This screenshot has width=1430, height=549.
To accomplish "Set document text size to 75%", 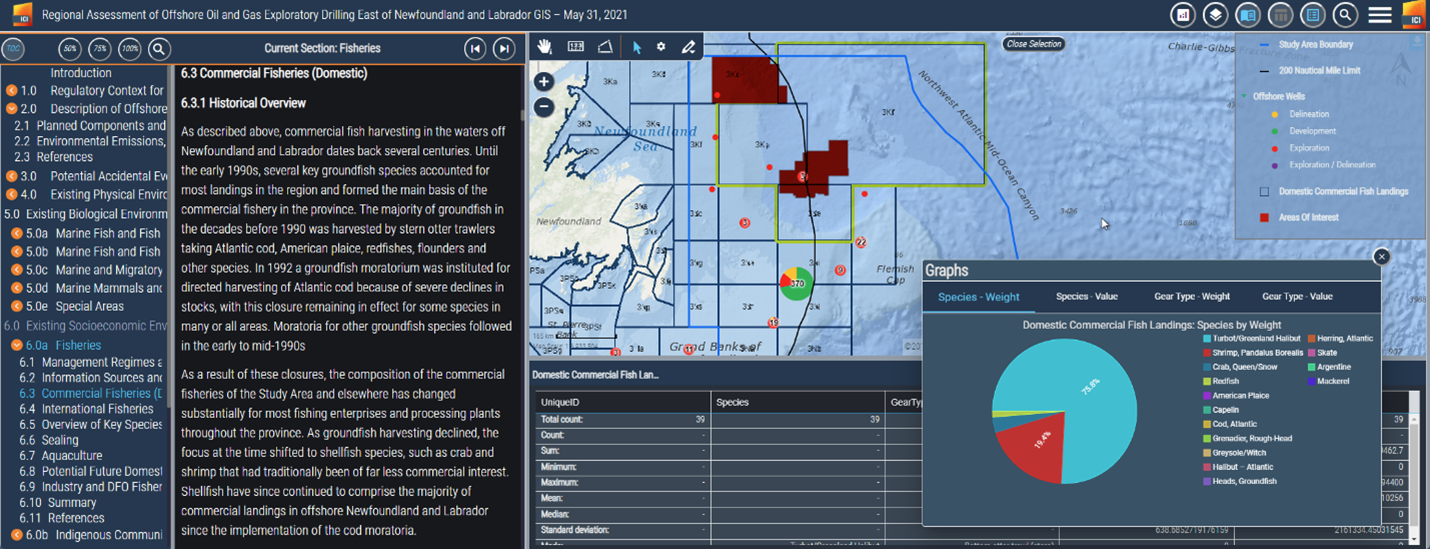I will tap(99, 48).
